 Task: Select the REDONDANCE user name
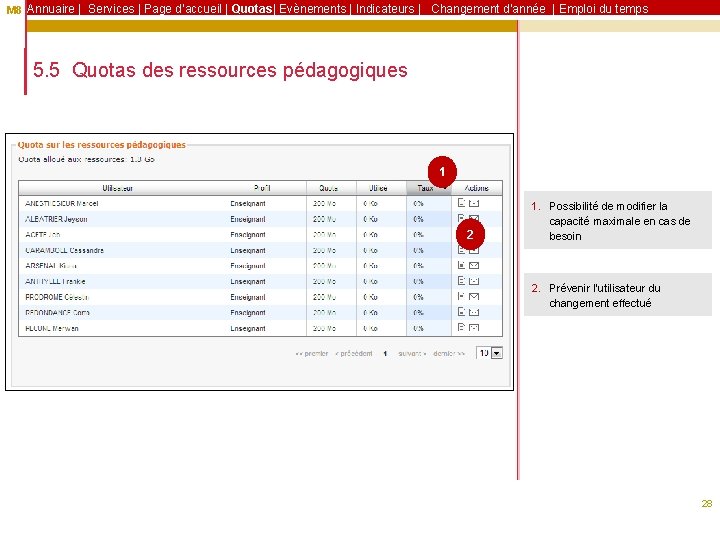[57, 313]
